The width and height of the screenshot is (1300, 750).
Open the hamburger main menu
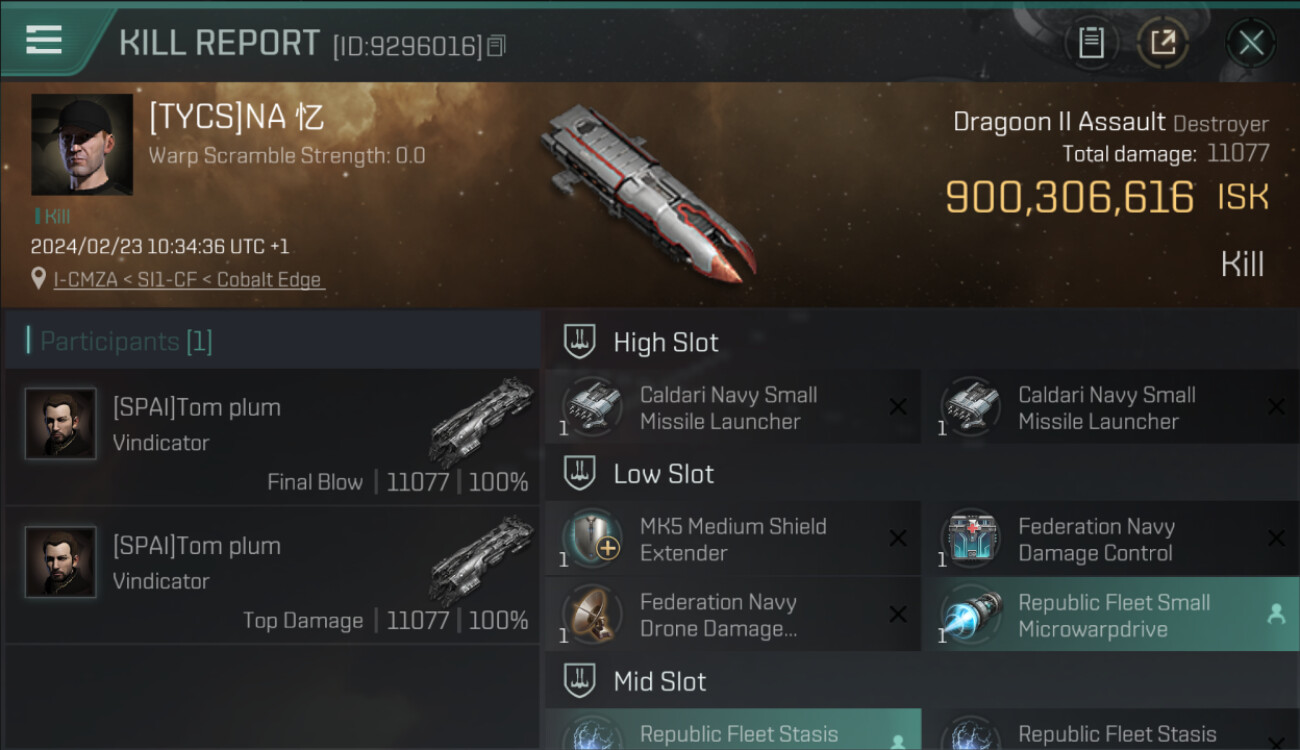point(43,40)
